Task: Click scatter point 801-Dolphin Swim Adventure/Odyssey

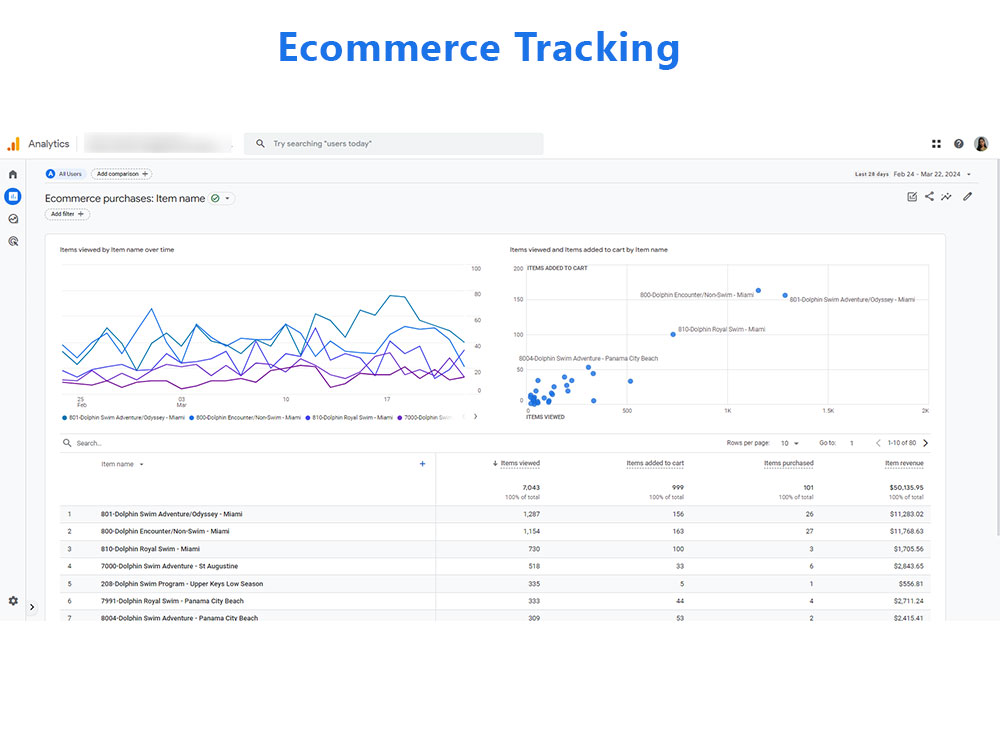Action: click(785, 295)
